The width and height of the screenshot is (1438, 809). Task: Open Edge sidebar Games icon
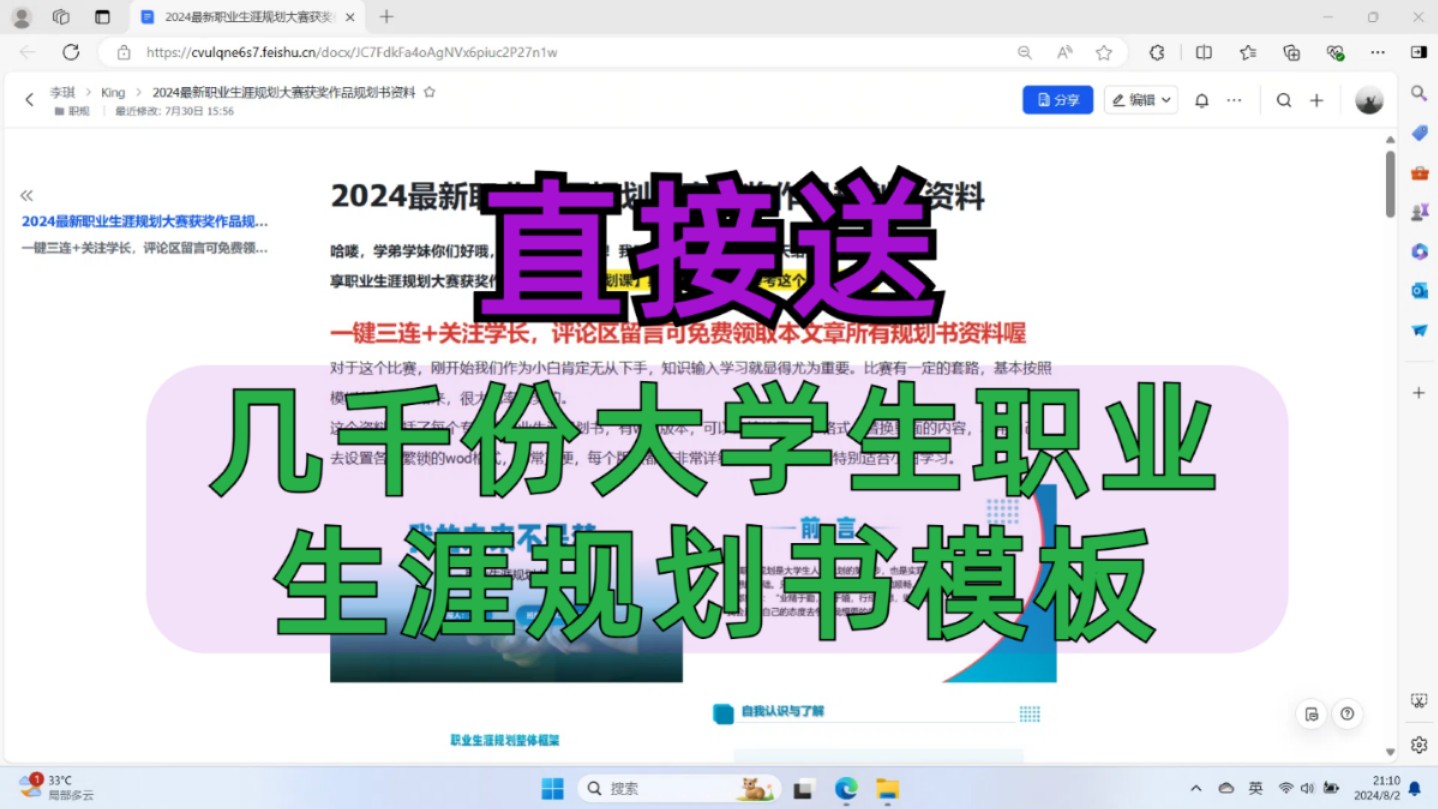[x=1419, y=212]
